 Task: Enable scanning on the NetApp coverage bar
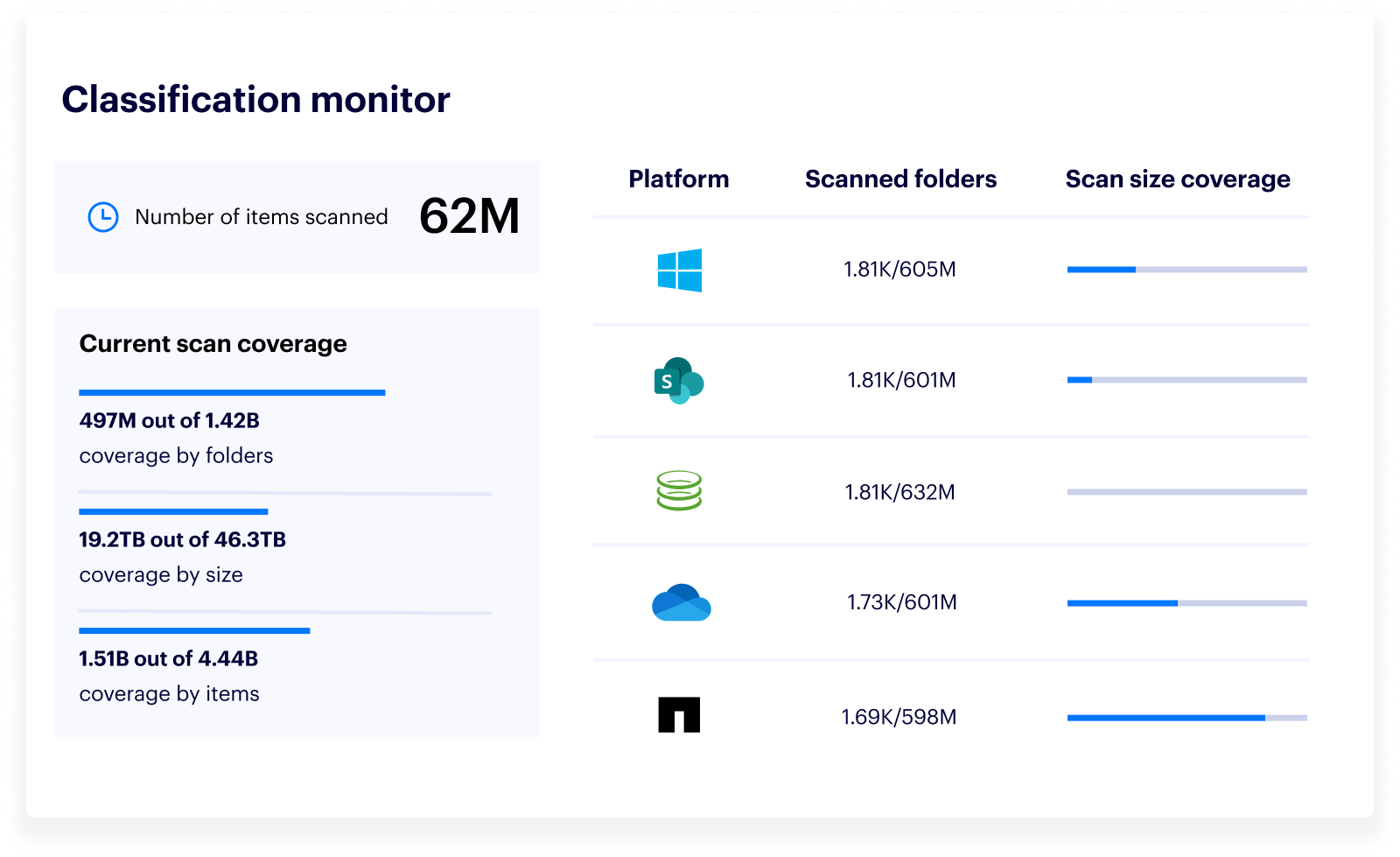click(x=1186, y=717)
